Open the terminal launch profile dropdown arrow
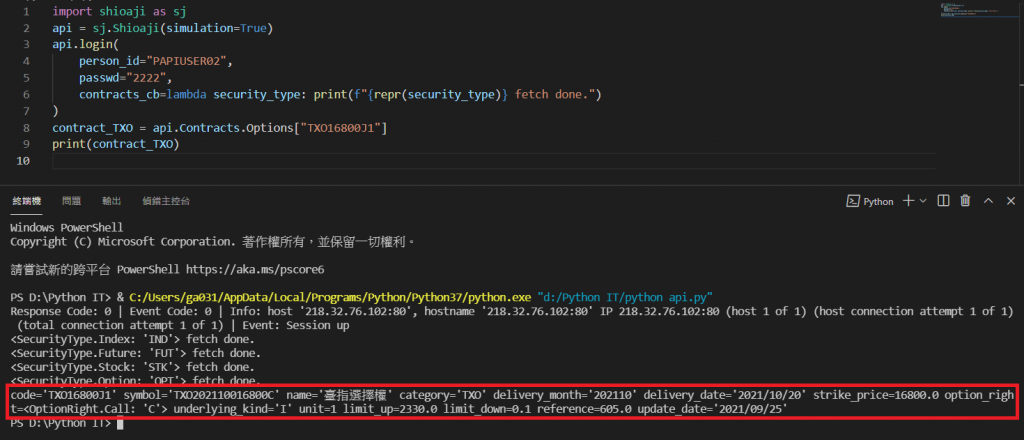Viewport: 1024px width, 440px height. pyautogui.click(x=923, y=201)
